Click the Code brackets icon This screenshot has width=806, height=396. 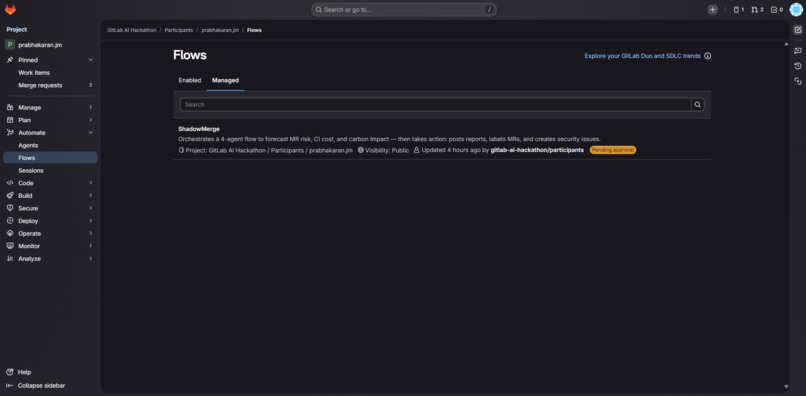(10, 183)
